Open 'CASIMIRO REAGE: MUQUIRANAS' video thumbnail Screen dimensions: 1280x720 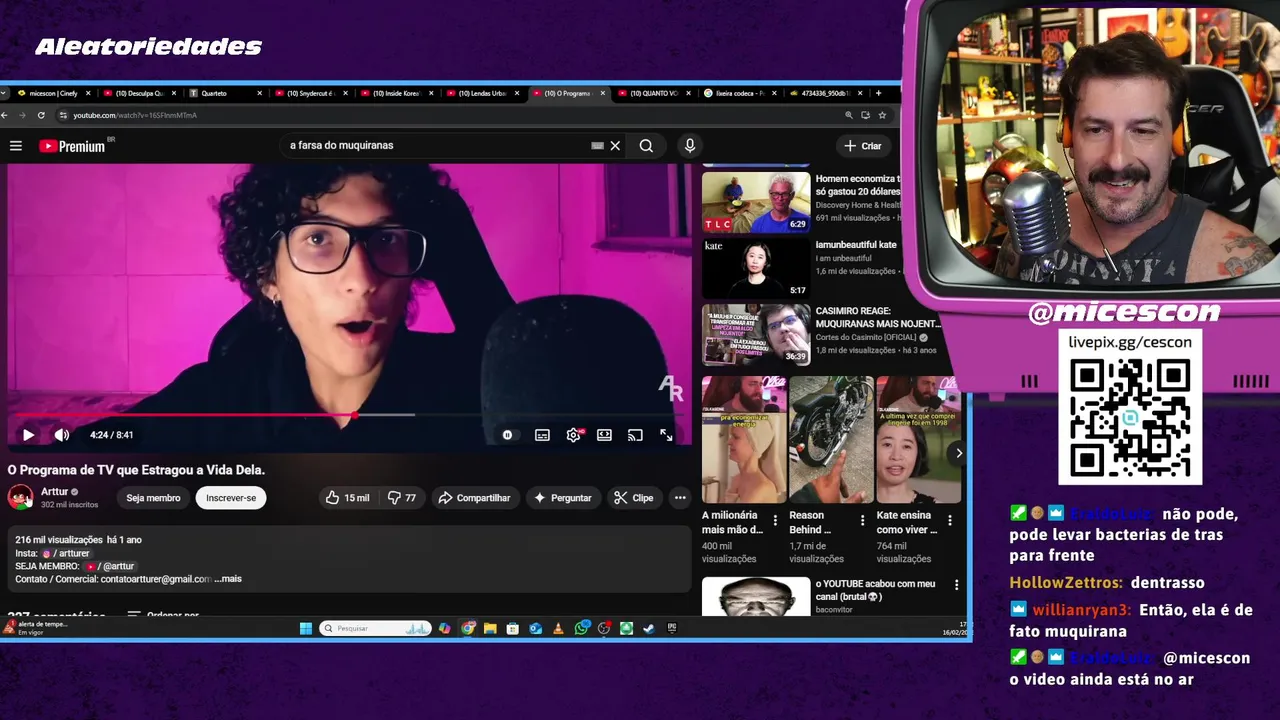pos(756,334)
